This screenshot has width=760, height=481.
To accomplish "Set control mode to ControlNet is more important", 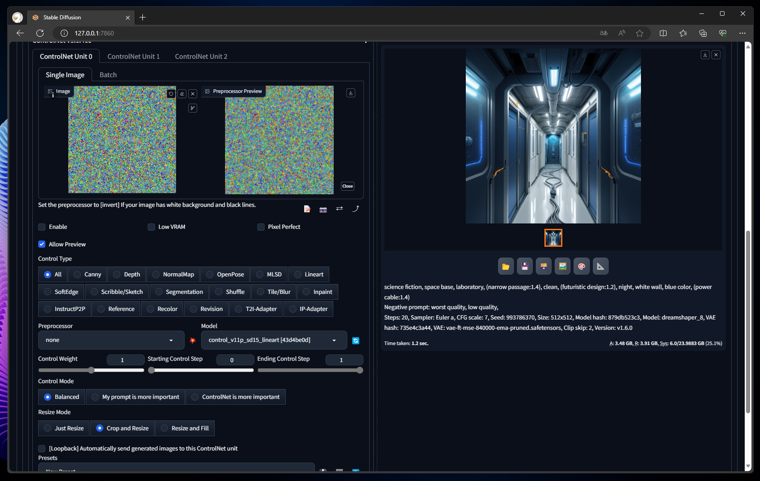I will click(236, 397).
